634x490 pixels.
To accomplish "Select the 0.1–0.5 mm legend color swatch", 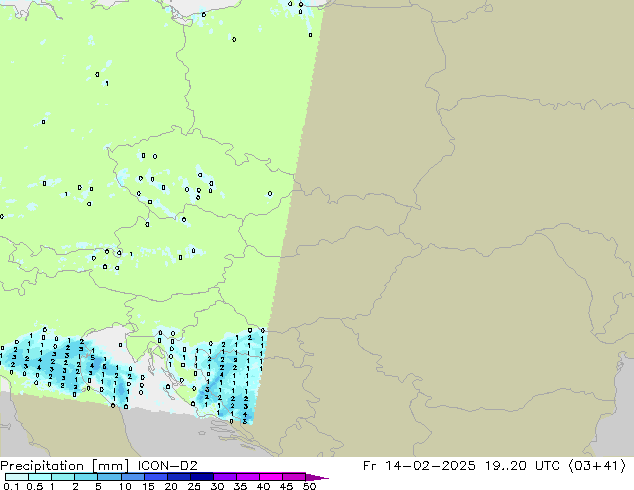I will 17,477.
